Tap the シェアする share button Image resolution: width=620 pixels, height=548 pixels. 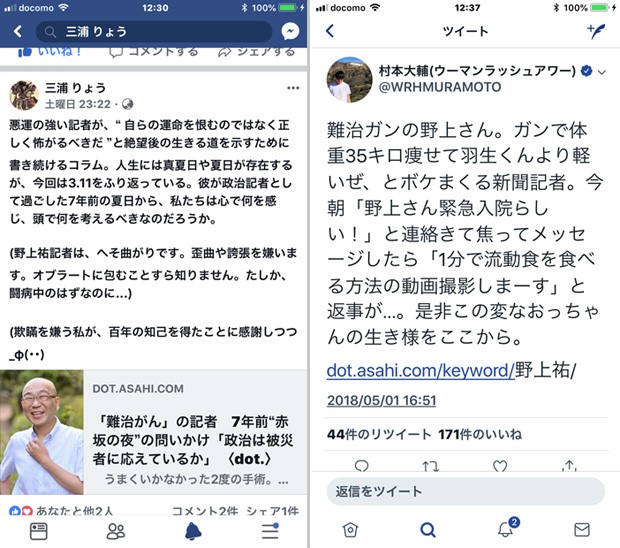(x=257, y=52)
